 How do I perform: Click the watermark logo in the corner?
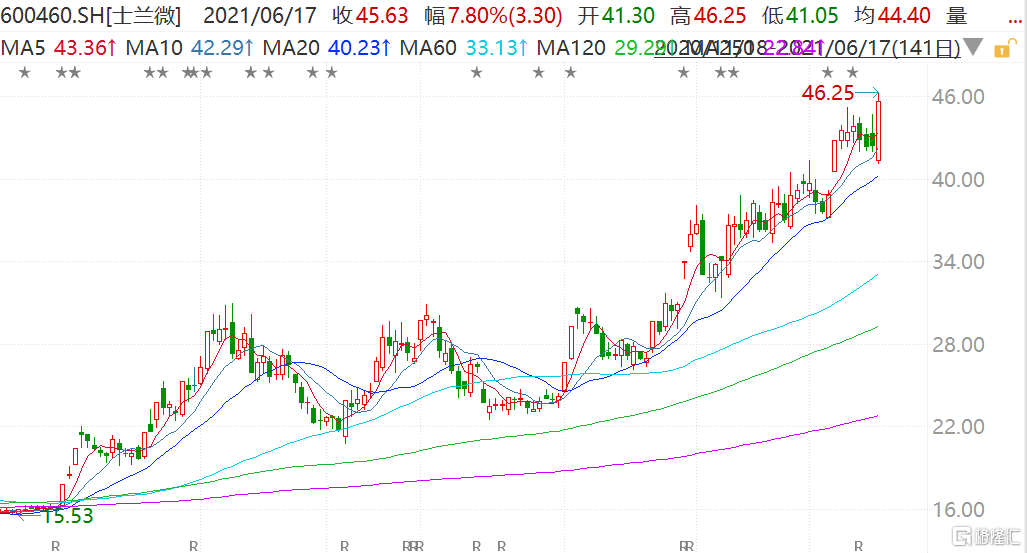986,537
